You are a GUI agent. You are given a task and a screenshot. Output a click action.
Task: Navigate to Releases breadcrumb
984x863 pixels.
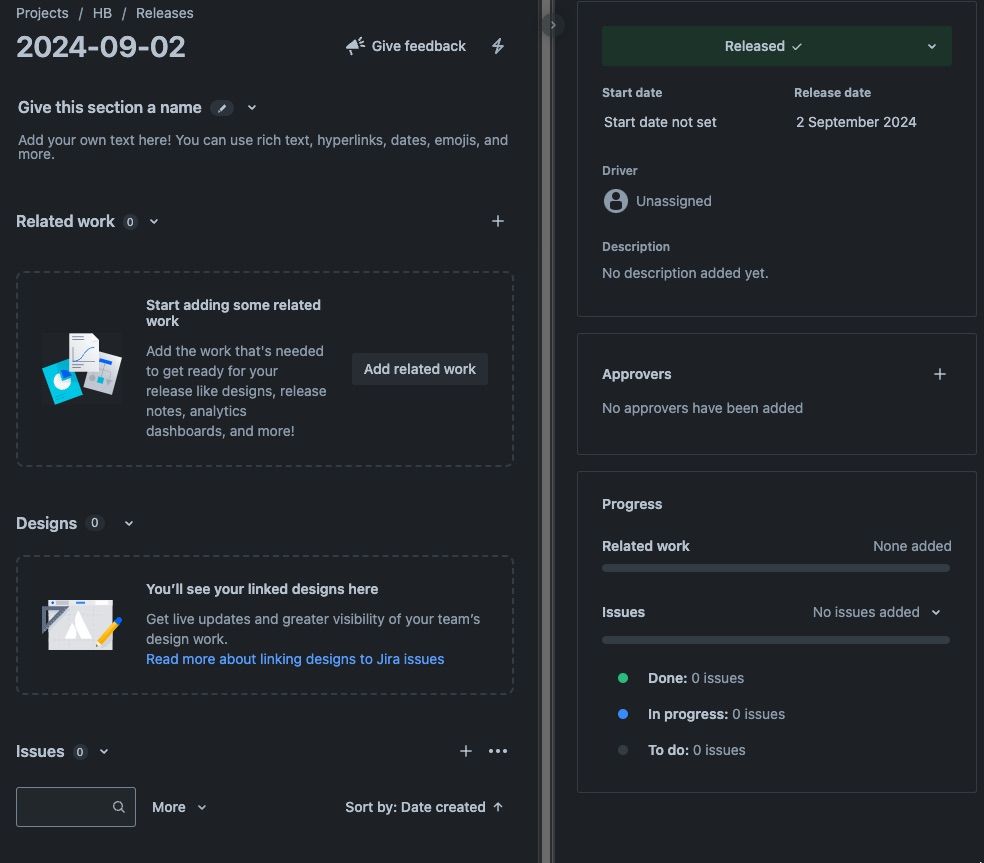(164, 13)
